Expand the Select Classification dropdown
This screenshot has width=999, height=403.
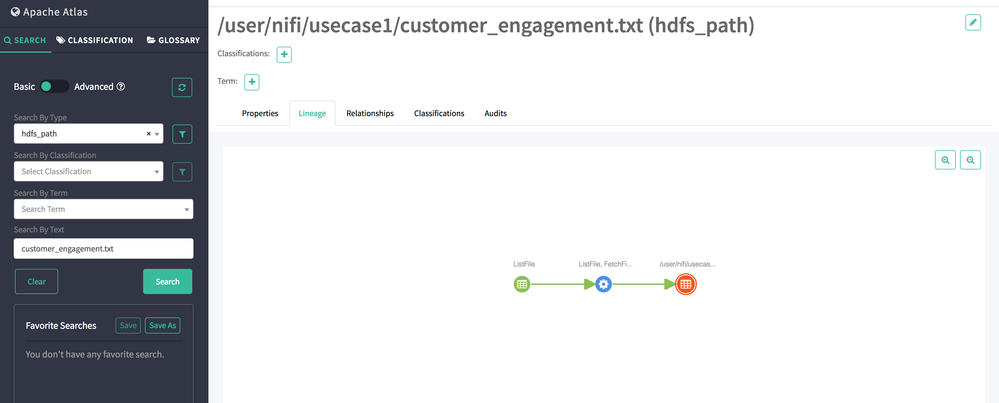88,172
